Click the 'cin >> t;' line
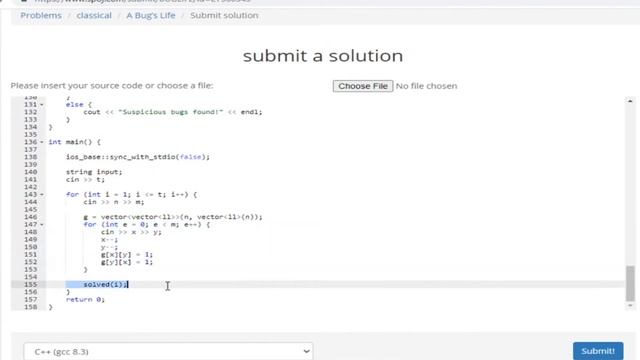Image resolution: width=640 pixels, height=360 pixels. point(85,180)
